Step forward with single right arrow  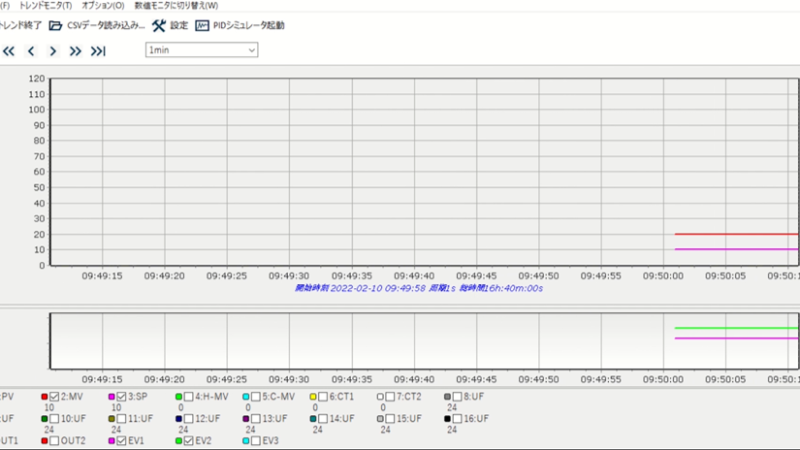click(x=53, y=51)
